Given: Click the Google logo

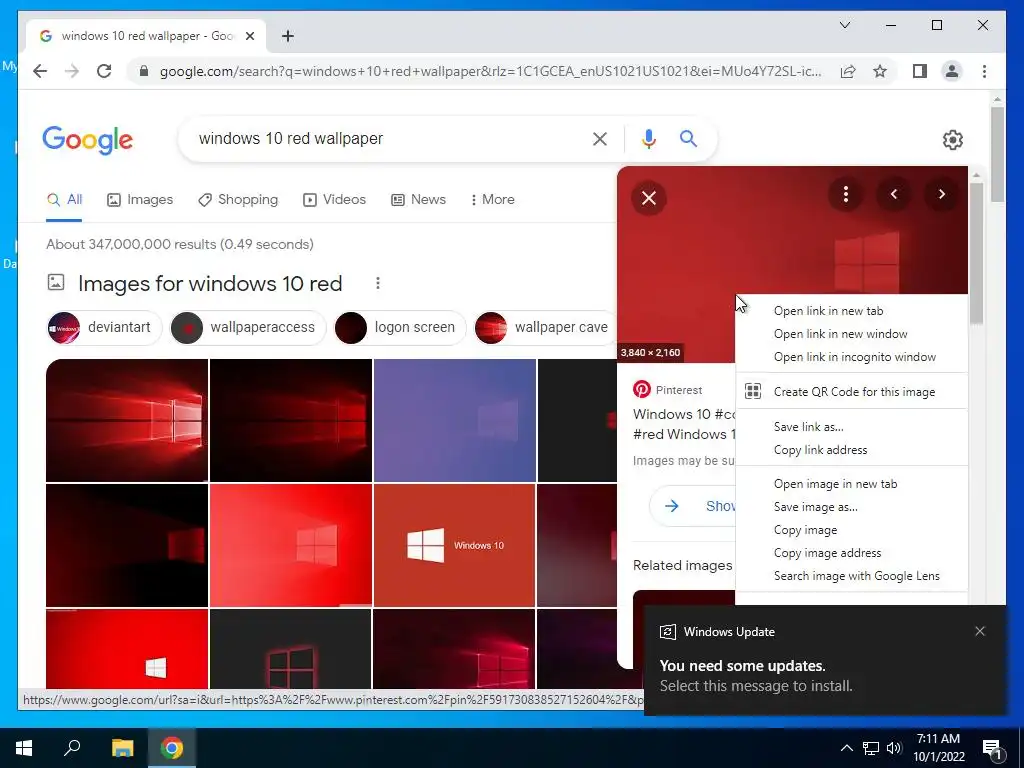Looking at the screenshot, I should [x=88, y=140].
